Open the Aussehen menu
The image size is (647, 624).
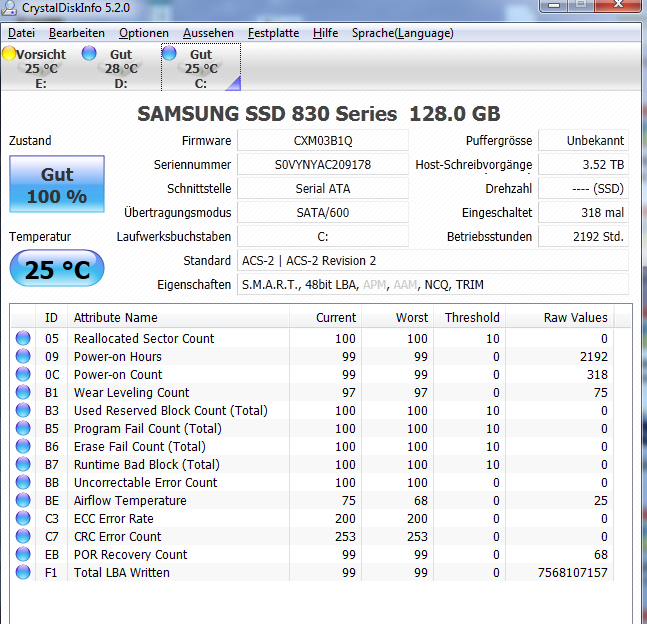(208, 33)
